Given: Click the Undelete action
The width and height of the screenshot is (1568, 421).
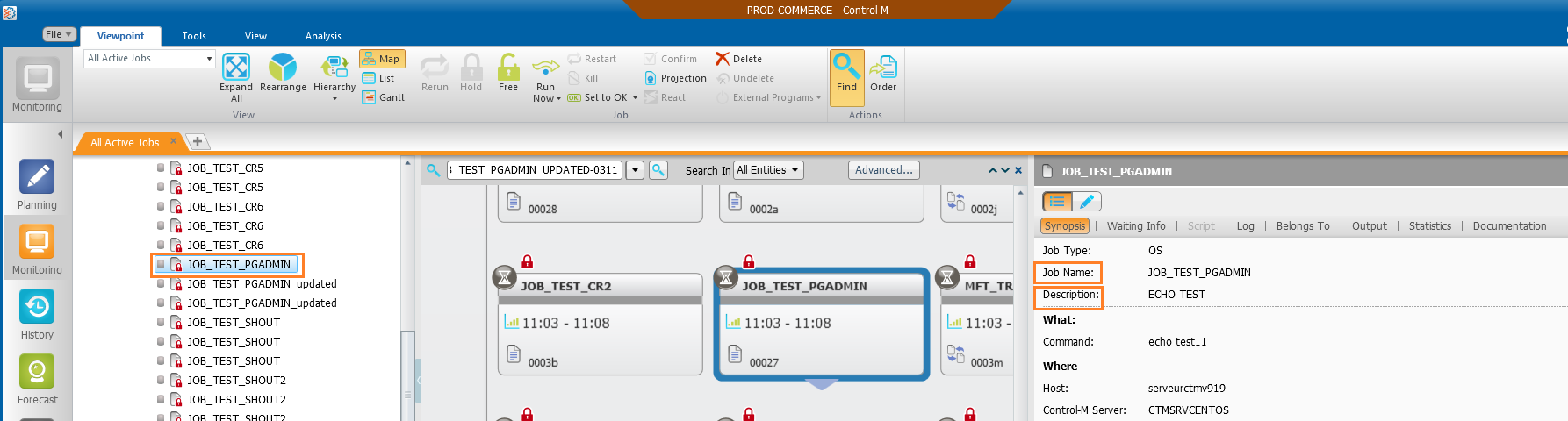Looking at the screenshot, I should [x=745, y=78].
